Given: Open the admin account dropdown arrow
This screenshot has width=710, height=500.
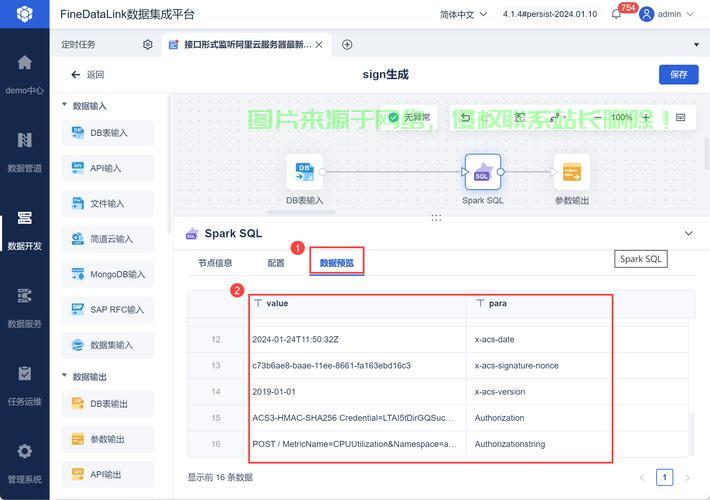Looking at the screenshot, I should (690, 14).
